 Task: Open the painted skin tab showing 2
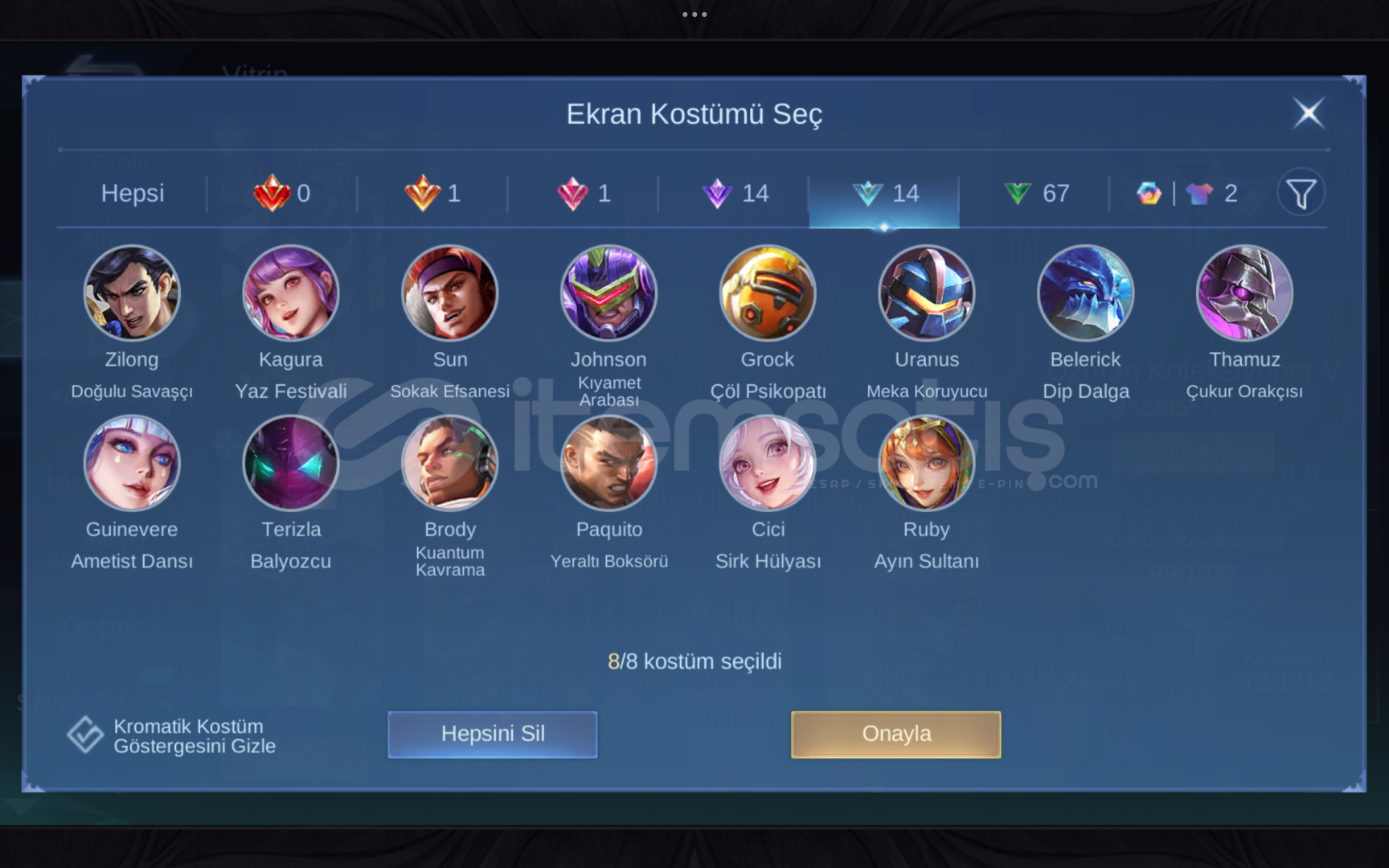click(1186, 193)
